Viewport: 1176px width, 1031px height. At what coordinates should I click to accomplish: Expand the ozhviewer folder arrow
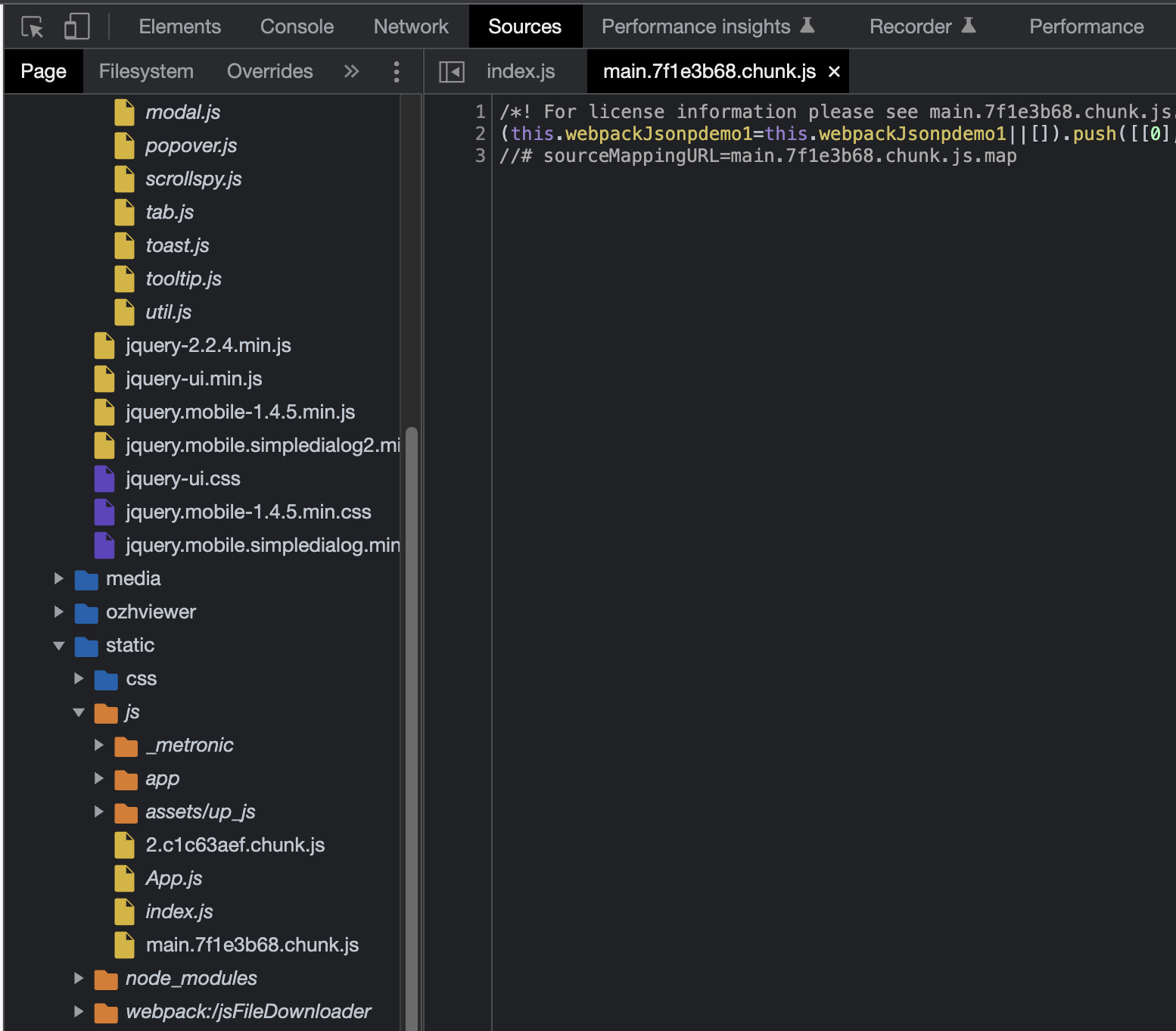(x=59, y=612)
